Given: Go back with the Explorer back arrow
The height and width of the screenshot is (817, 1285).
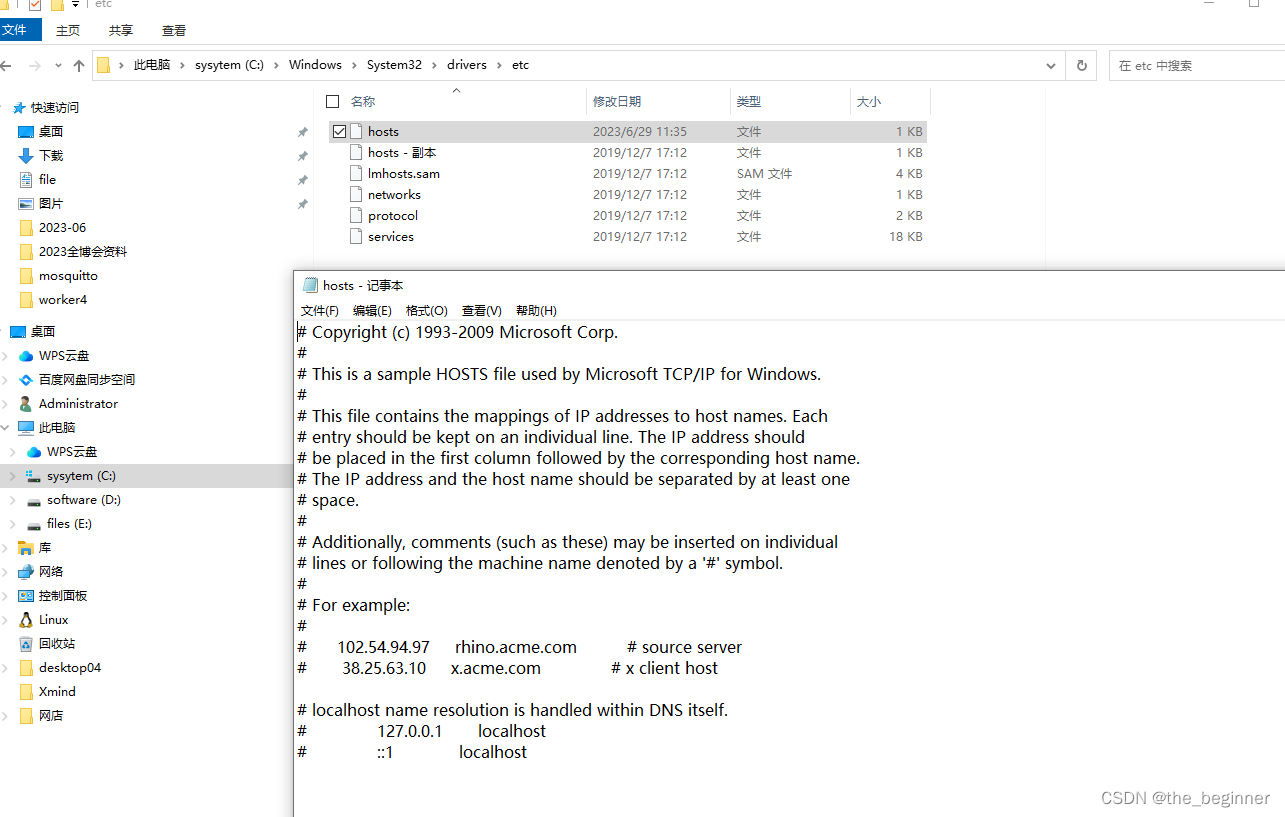Looking at the screenshot, I should pyautogui.click(x=7, y=65).
